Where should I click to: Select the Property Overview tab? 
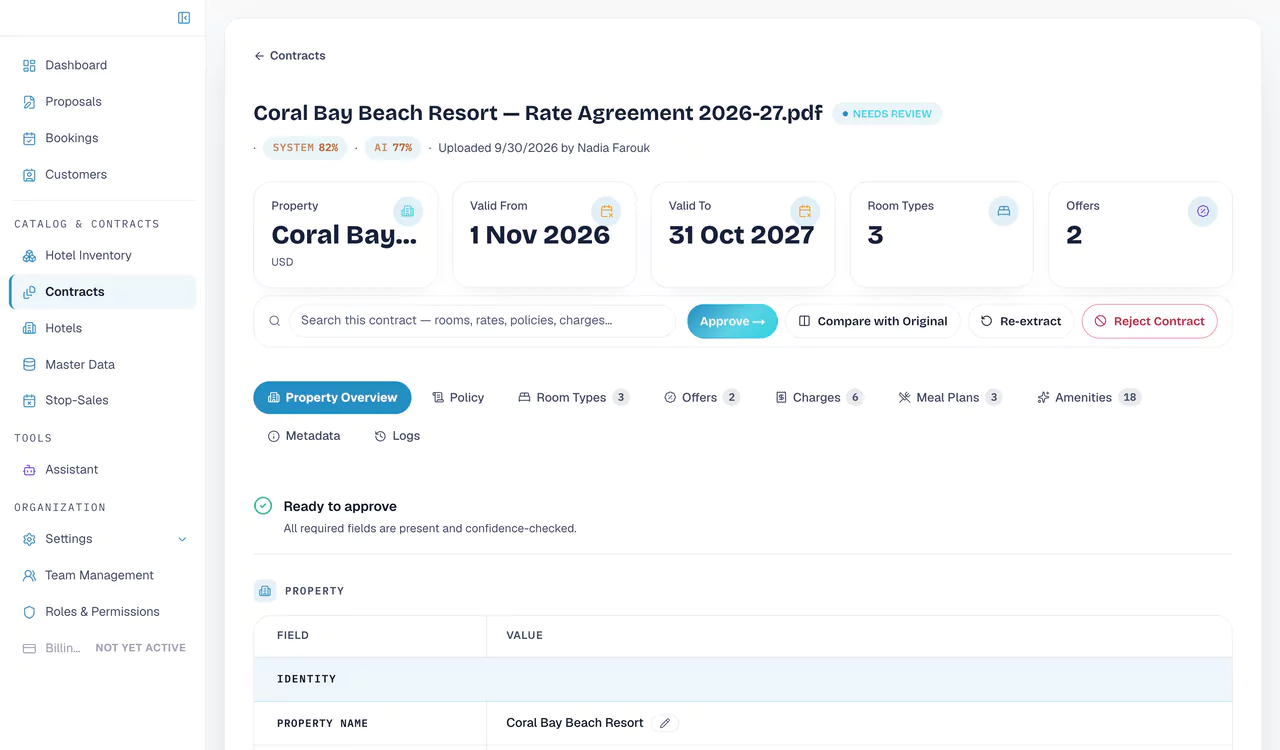click(x=332, y=398)
